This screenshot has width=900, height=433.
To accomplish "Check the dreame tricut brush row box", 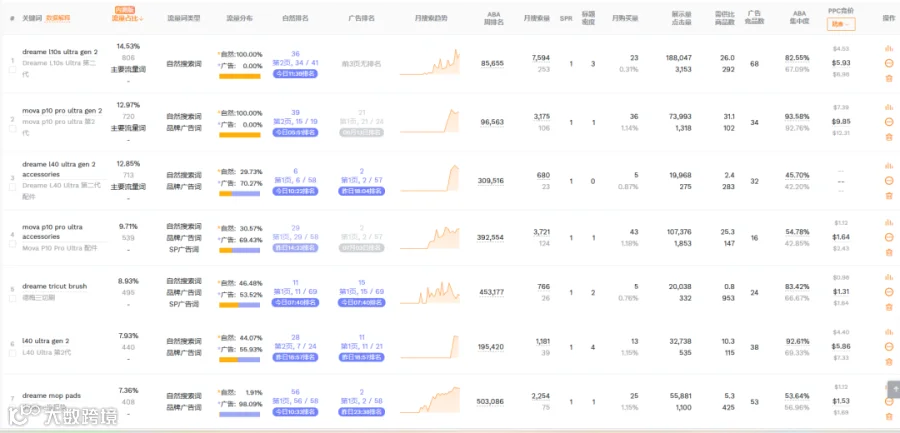I will click(x=13, y=298).
